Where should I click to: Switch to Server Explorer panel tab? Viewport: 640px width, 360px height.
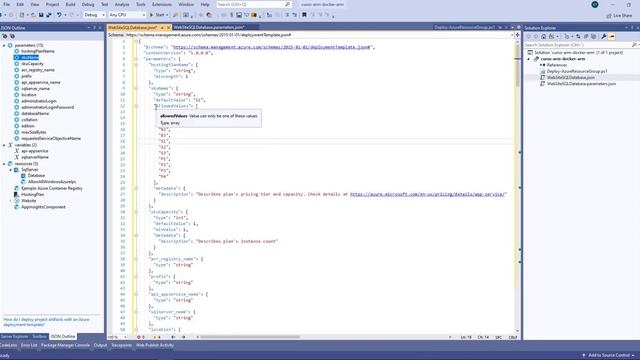(x=14, y=337)
